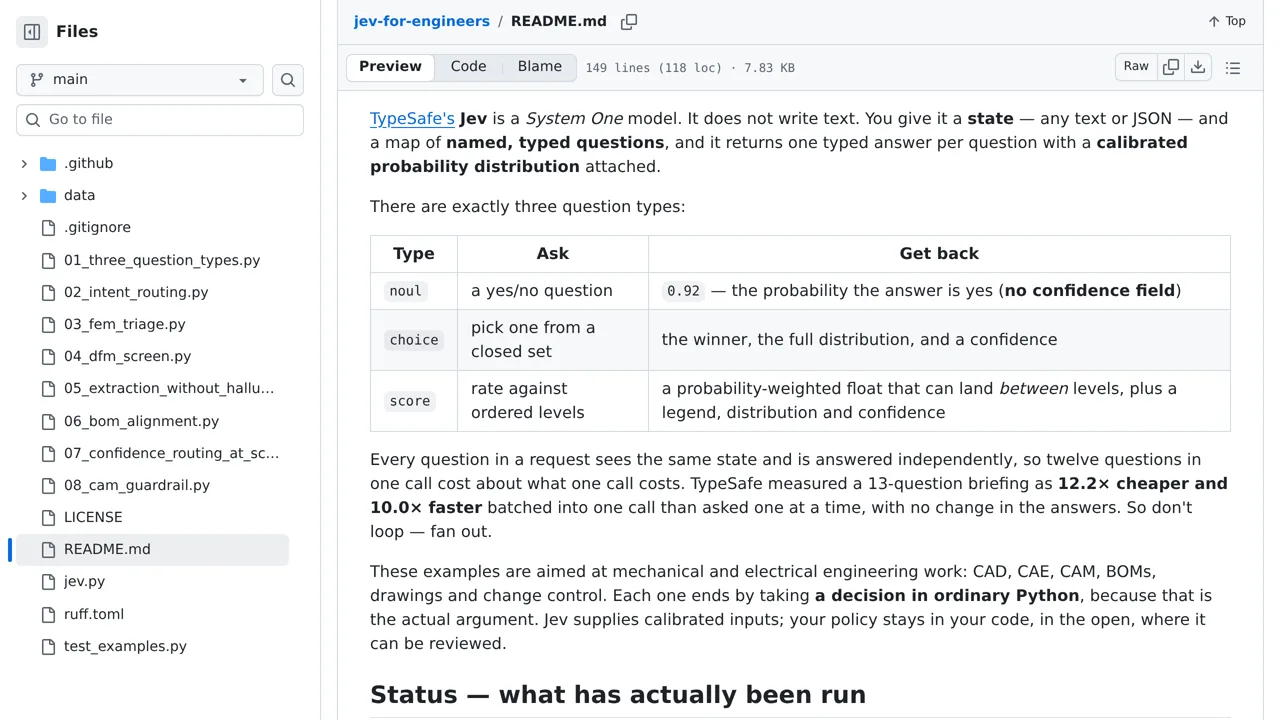Click the file icon beside ruff.toml
This screenshot has width=1280, height=720.
48,614
